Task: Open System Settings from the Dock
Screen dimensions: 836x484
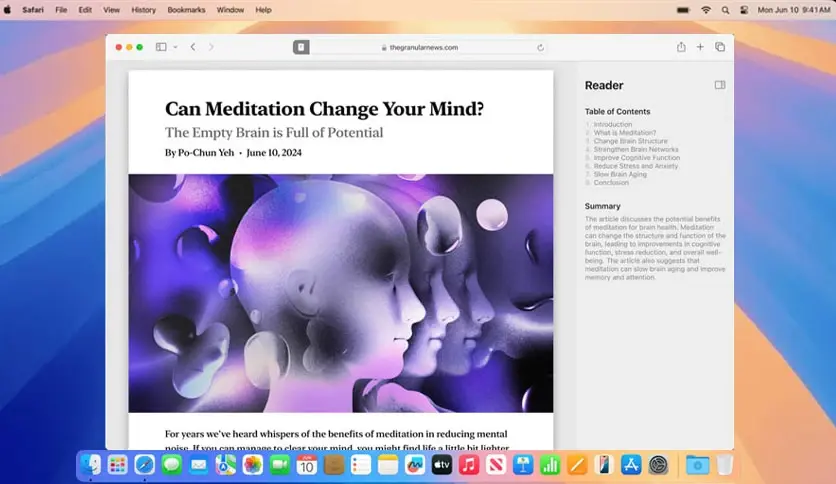Action: (x=658, y=465)
